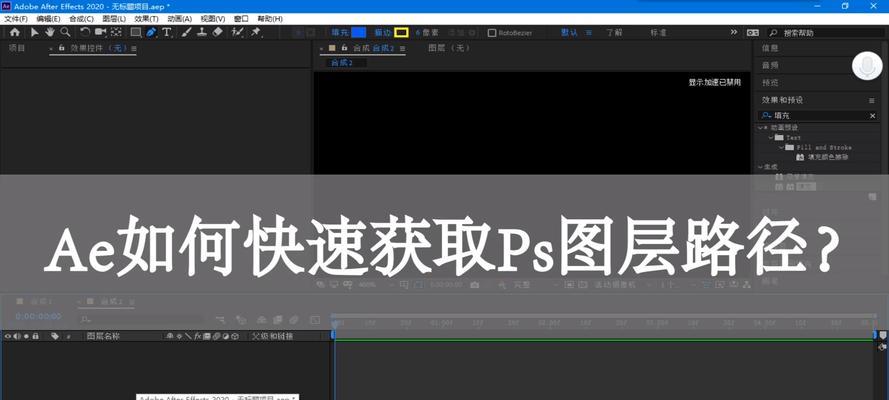Image resolution: width=889 pixels, height=400 pixels.
Task: Toggle the eye video column in timeline
Action: coord(8,336)
